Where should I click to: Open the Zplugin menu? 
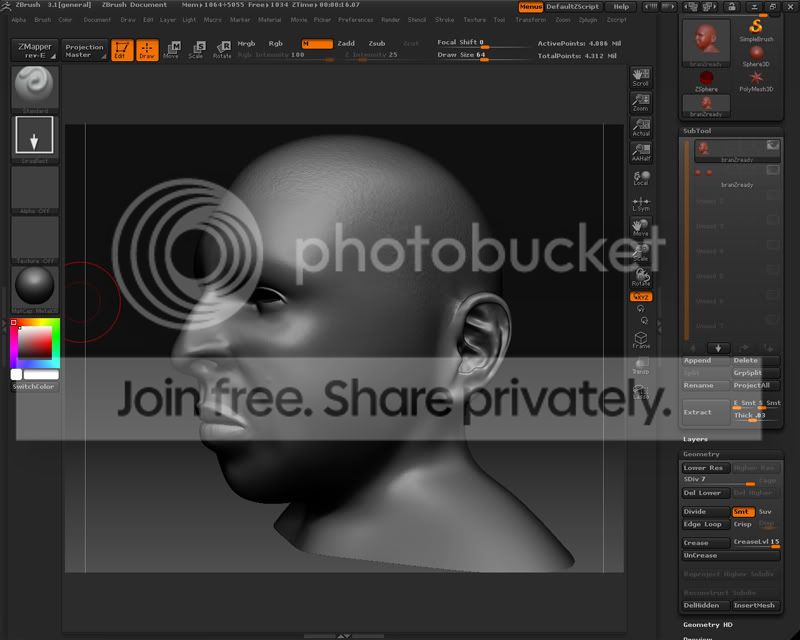[x=589, y=19]
